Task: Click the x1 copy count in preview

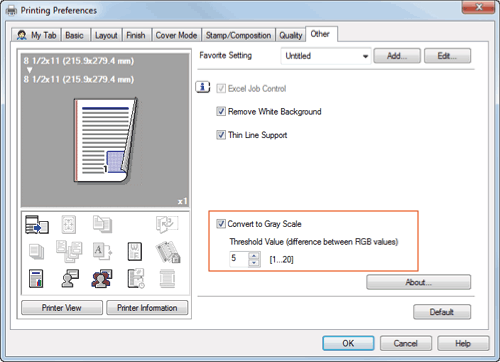Action: click(183, 201)
